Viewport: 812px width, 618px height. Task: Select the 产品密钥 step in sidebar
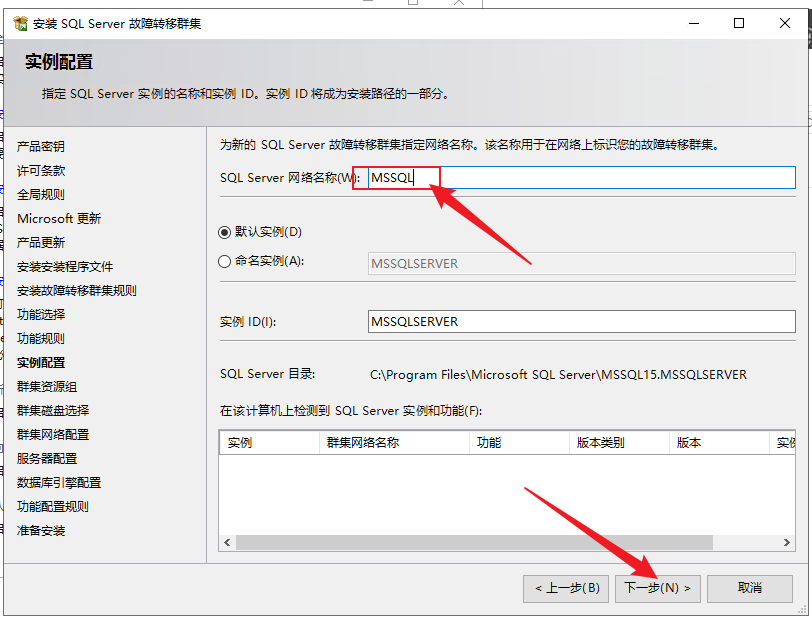pyautogui.click(x=41, y=147)
